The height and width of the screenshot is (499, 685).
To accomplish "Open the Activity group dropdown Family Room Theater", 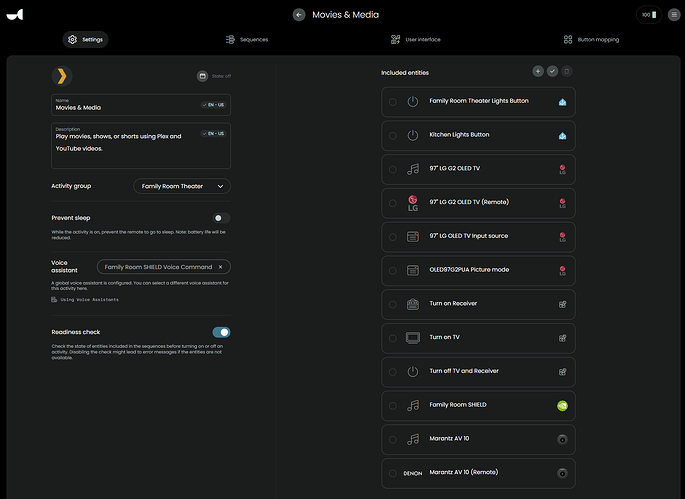I will [182, 186].
